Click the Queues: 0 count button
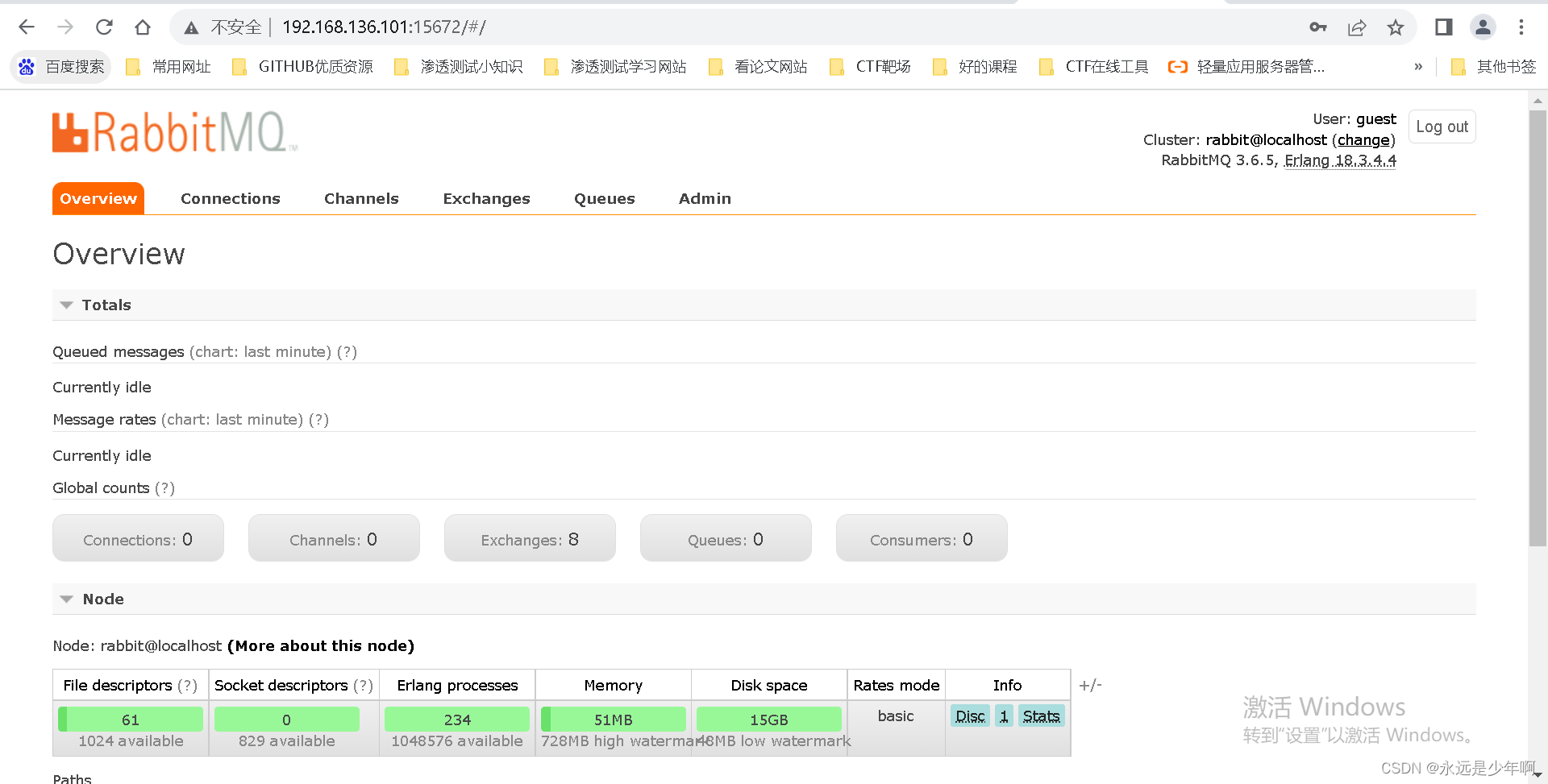 pos(726,539)
